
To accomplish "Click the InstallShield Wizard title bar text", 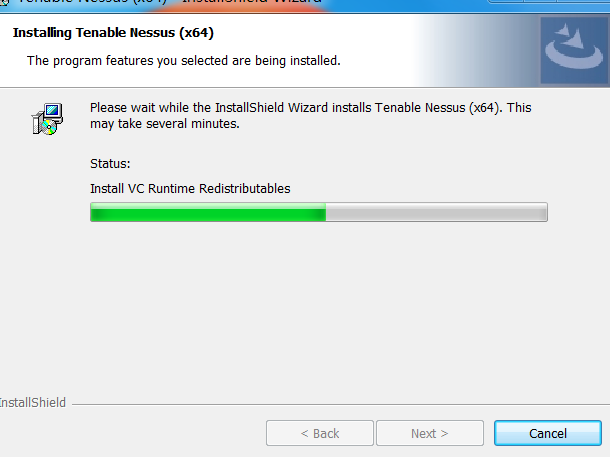I will pyautogui.click(x=252, y=2).
